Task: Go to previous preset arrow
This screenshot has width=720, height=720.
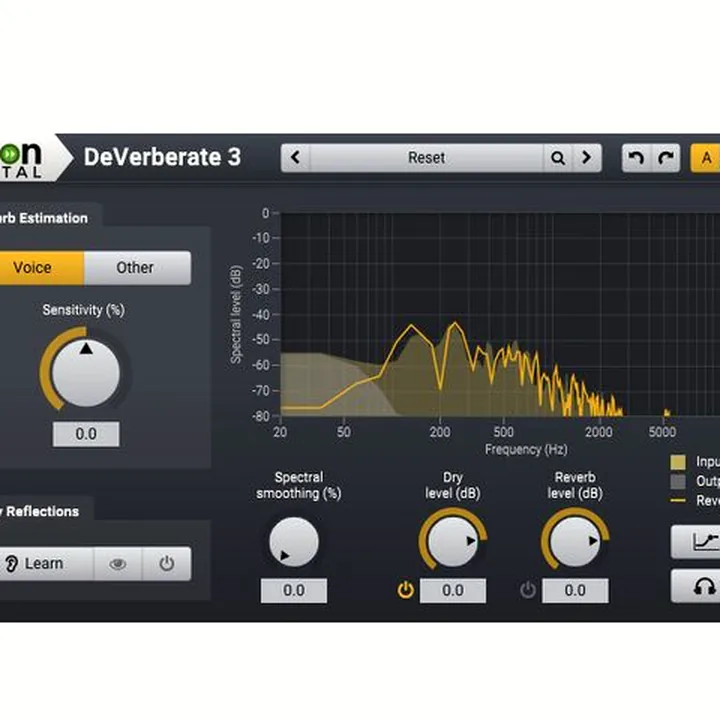Action: point(295,158)
